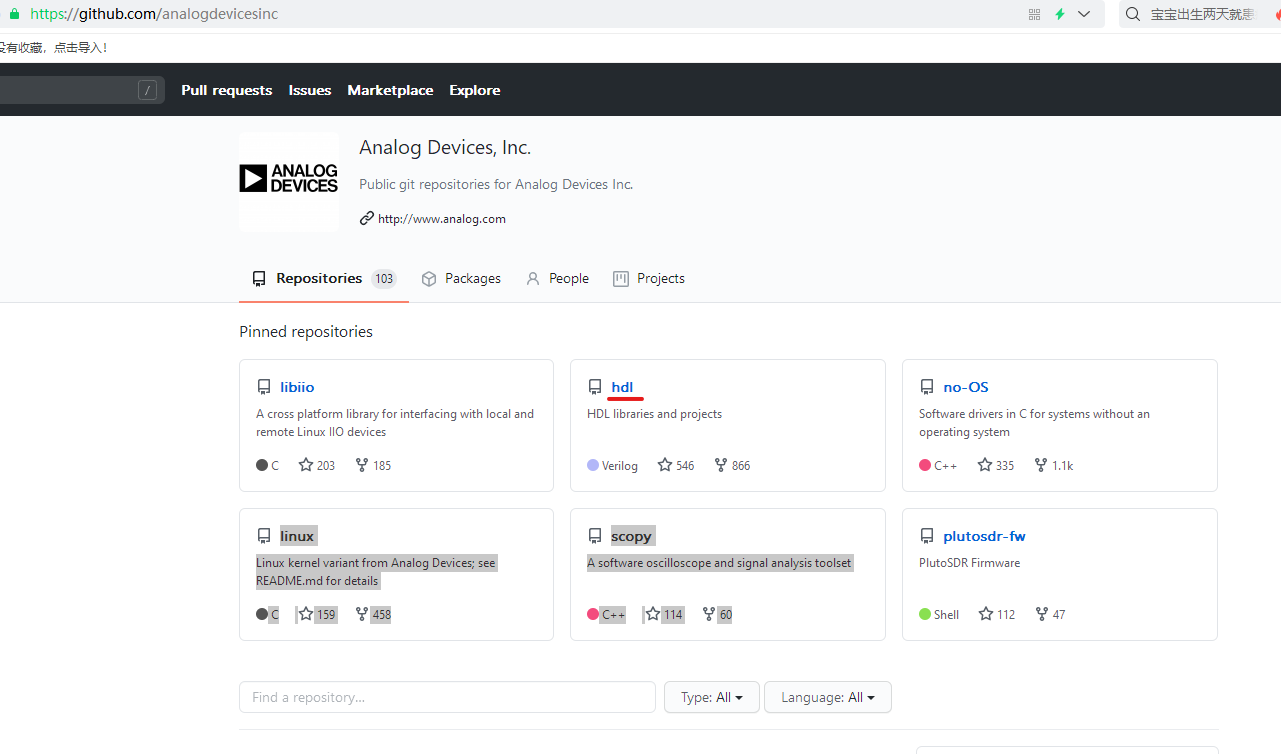This screenshot has height=754, width=1281.
Task: Open the browser search magnifier
Action: pos(1132,14)
